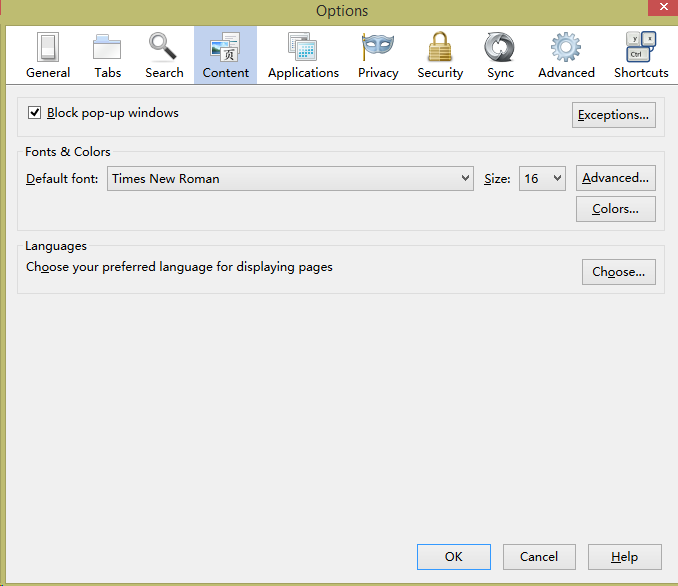Open the Advanced gear icon

point(566,47)
